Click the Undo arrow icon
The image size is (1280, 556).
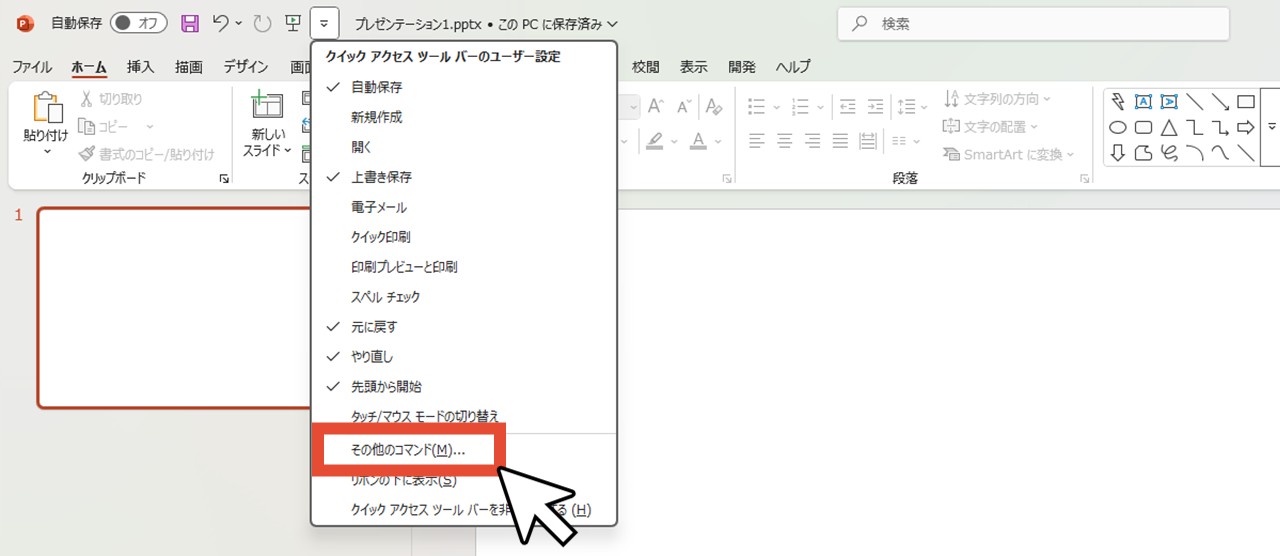[222, 22]
